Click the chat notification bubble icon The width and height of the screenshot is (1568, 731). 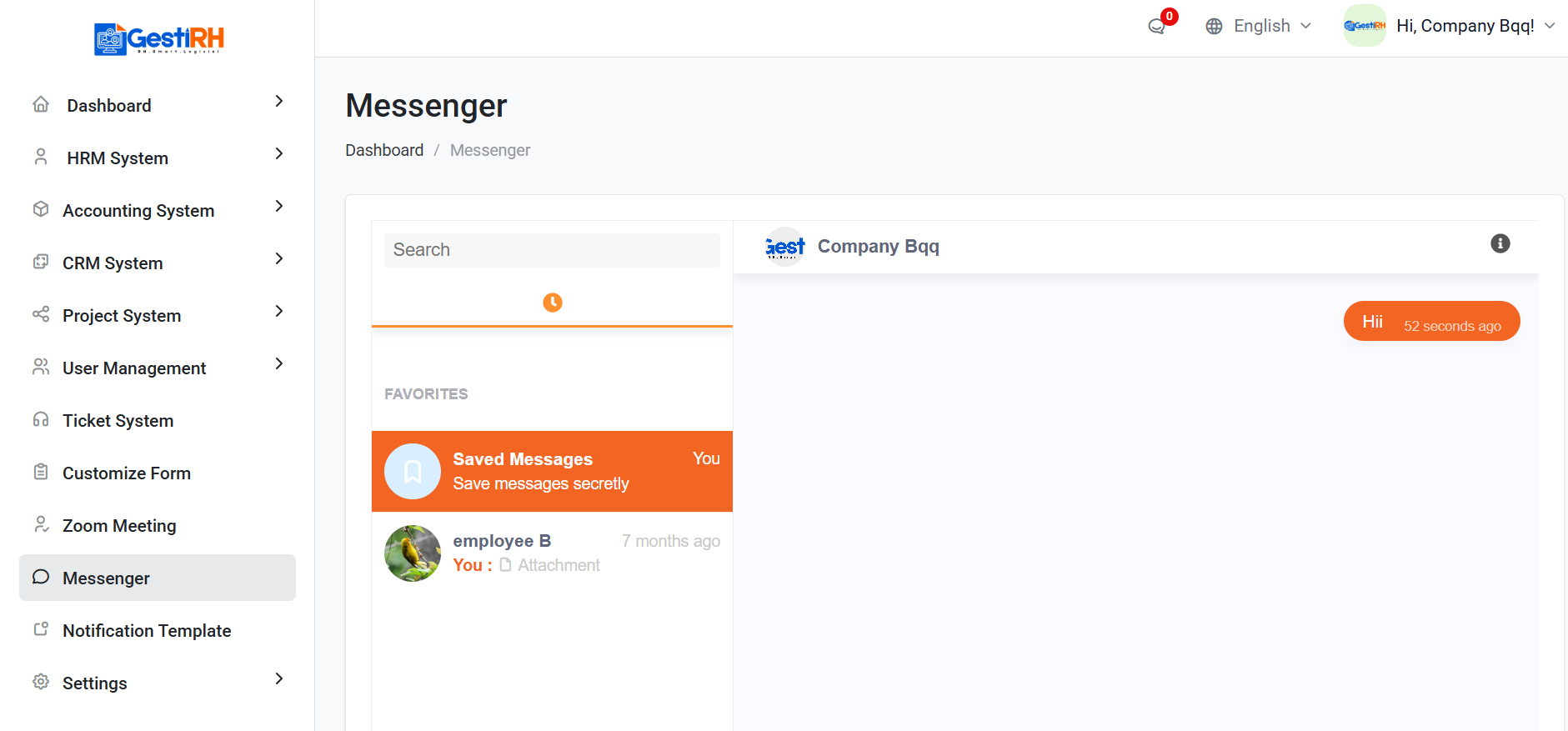[1157, 27]
